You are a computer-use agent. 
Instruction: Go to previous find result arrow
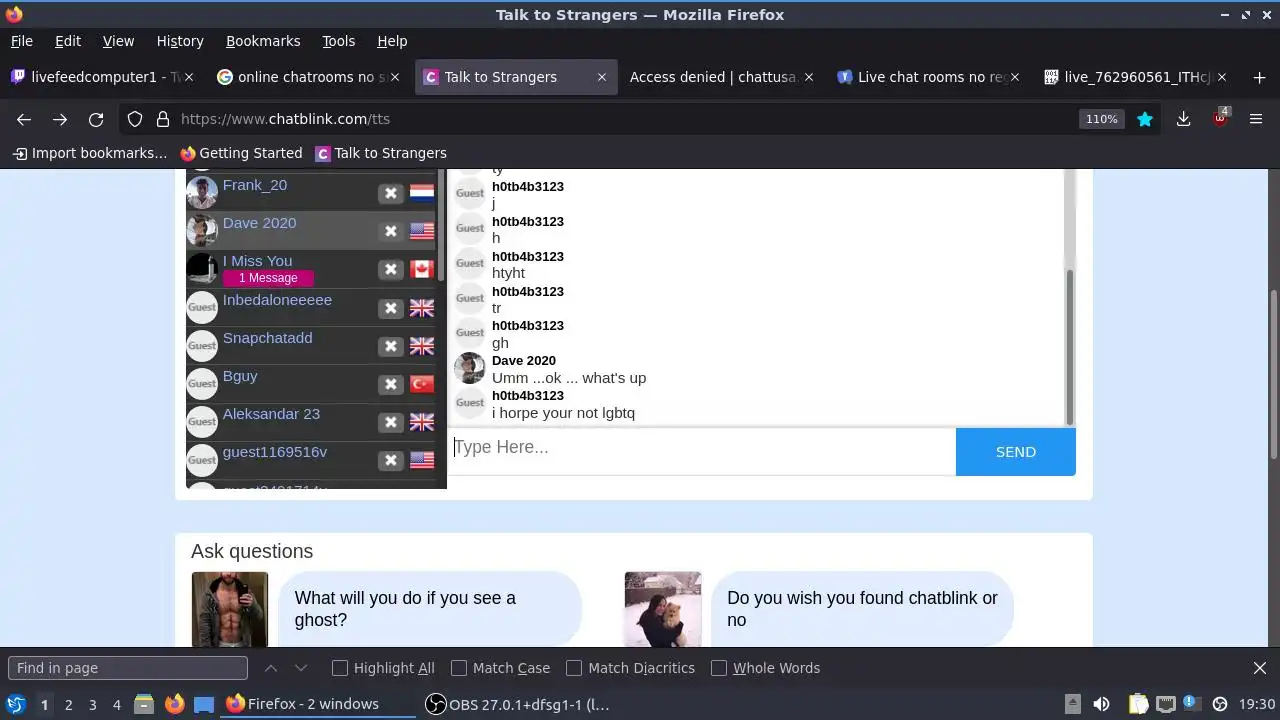[x=271, y=668]
